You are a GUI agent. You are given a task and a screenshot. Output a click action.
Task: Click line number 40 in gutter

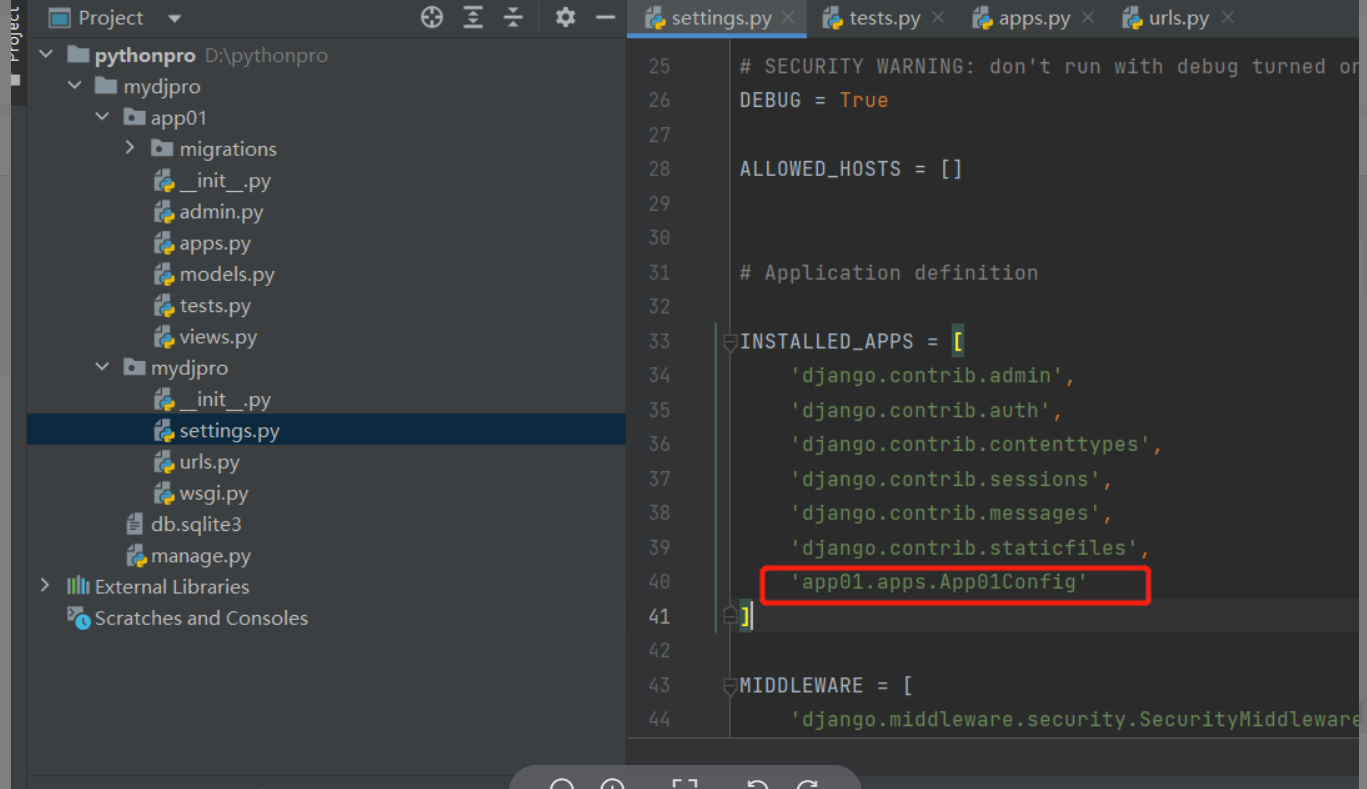pyautogui.click(x=659, y=582)
